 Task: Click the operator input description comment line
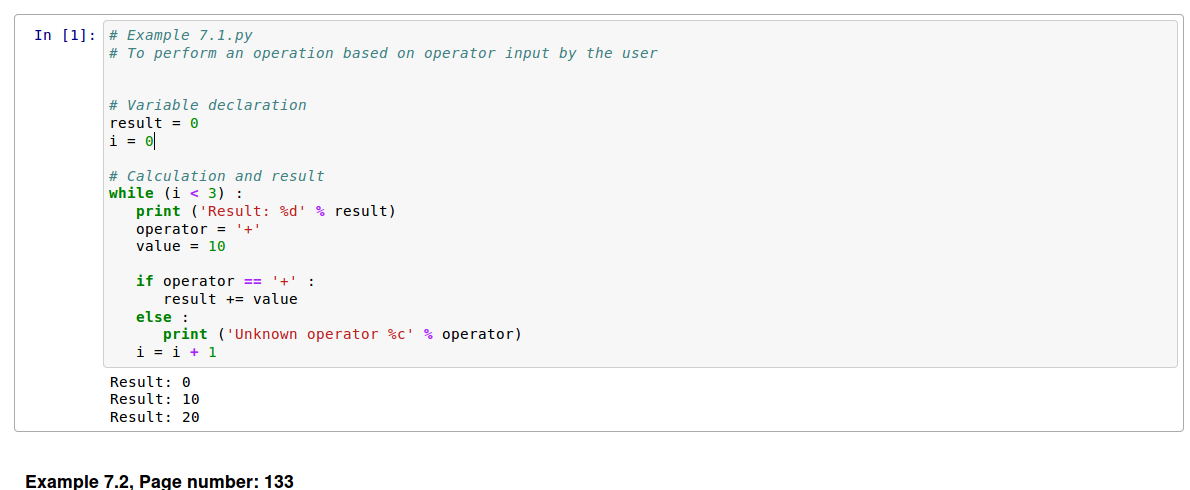coord(383,53)
